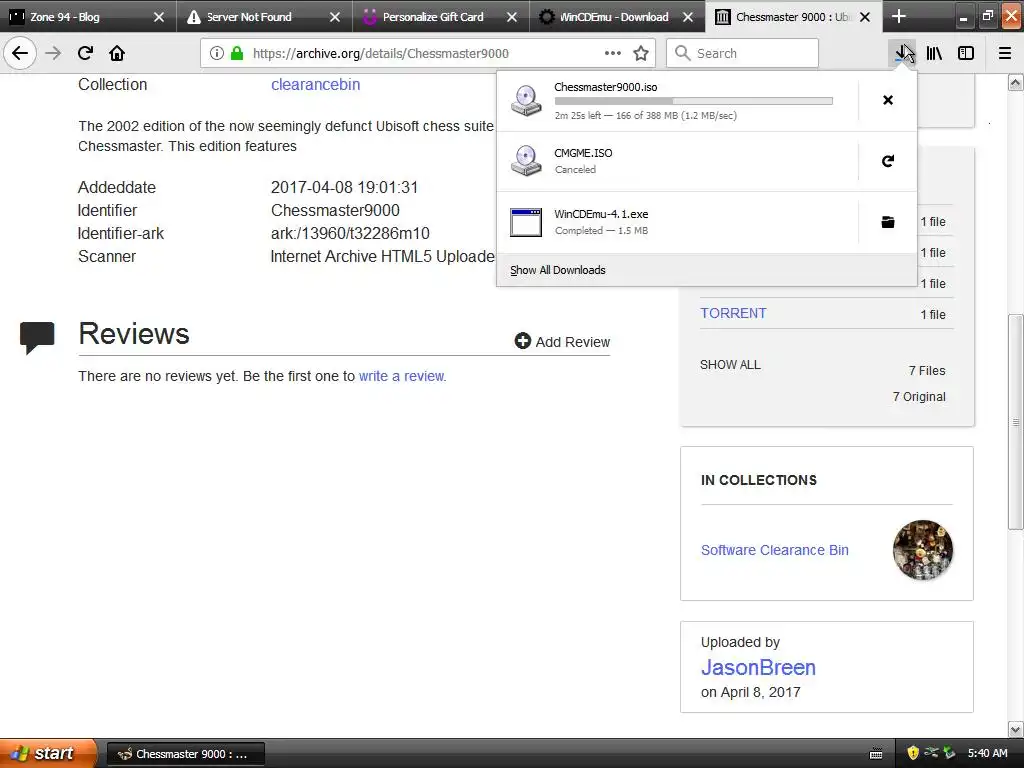Click the write a review link

coord(402,376)
